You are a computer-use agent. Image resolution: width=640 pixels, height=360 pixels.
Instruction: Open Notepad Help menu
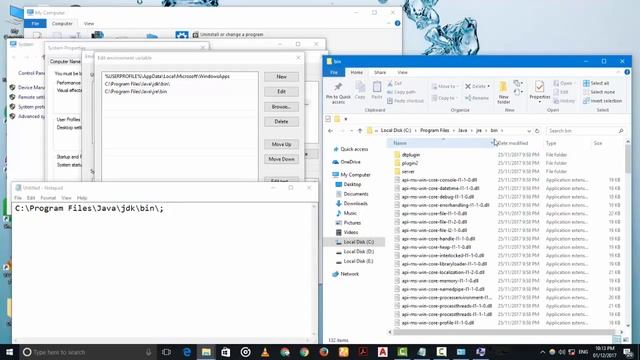[82, 198]
